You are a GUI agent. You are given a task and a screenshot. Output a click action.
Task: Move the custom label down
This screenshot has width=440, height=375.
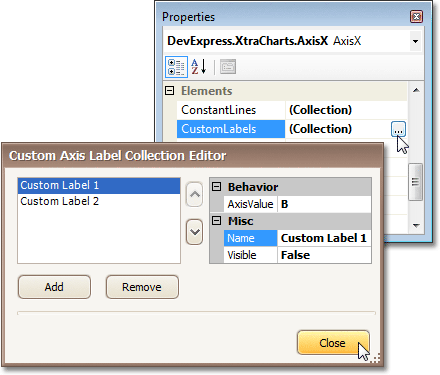[194, 232]
